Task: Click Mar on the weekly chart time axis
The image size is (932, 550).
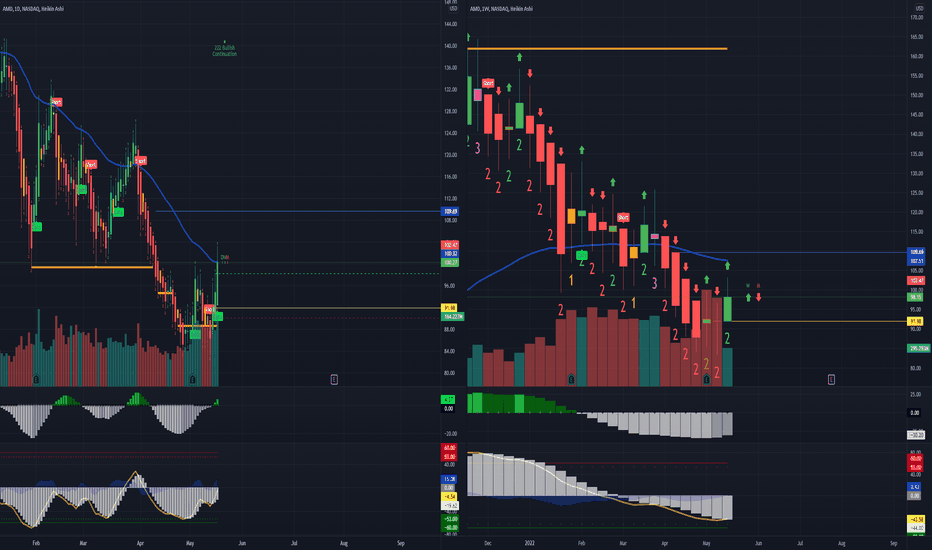Action: (x=623, y=543)
